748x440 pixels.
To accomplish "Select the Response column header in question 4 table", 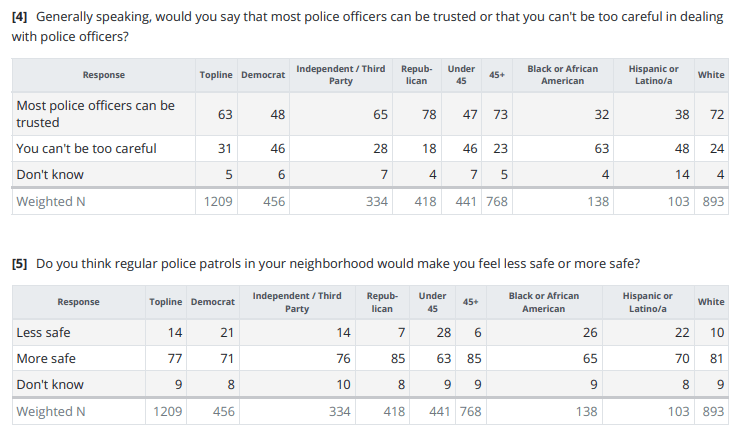I will click(x=104, y=75).
